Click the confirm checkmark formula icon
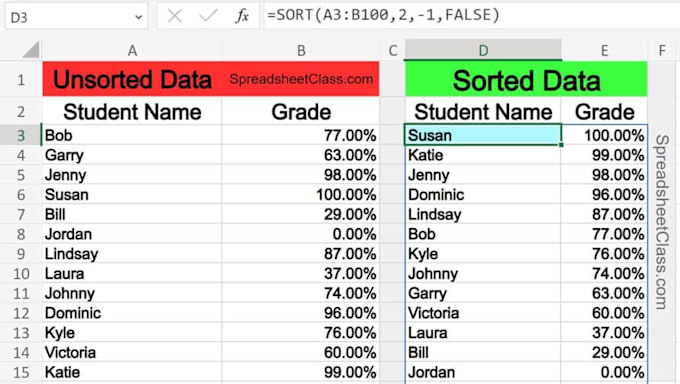The image size is (680, 384). tap(208, 16)
